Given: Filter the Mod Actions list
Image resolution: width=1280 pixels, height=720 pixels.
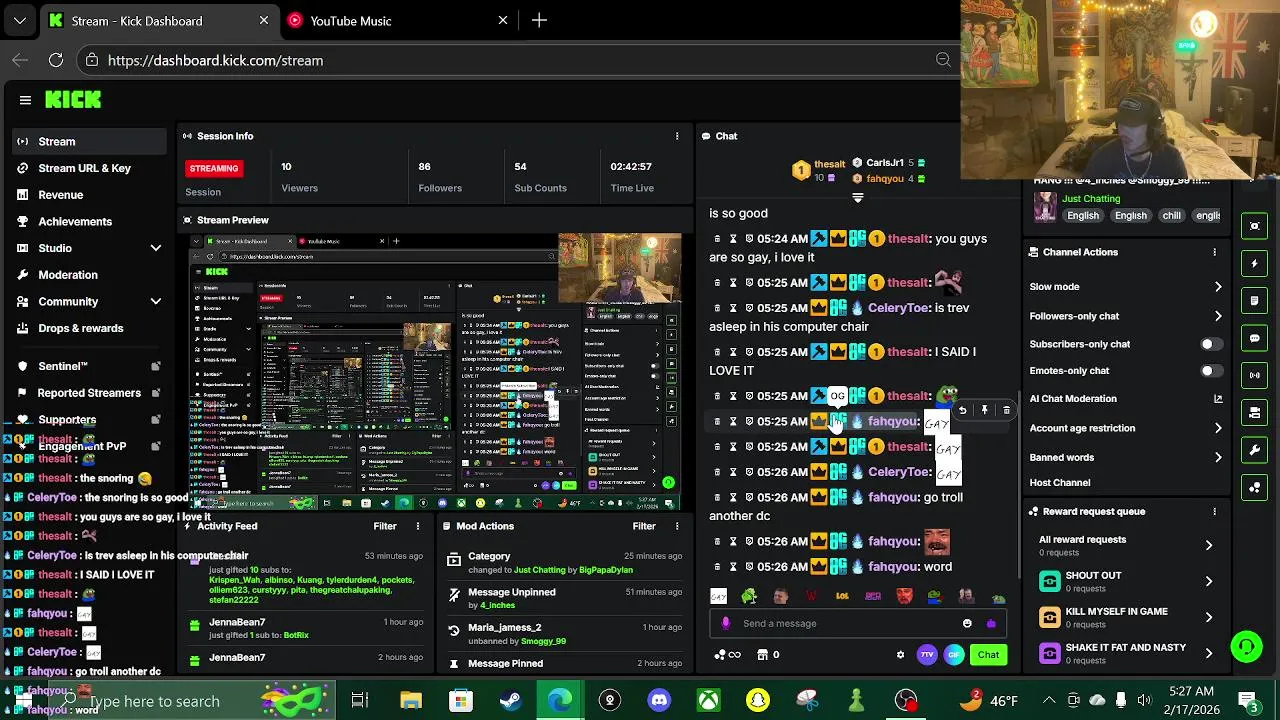Looking at the screenshot, I should pyautogui.click(x=644, y=526).
